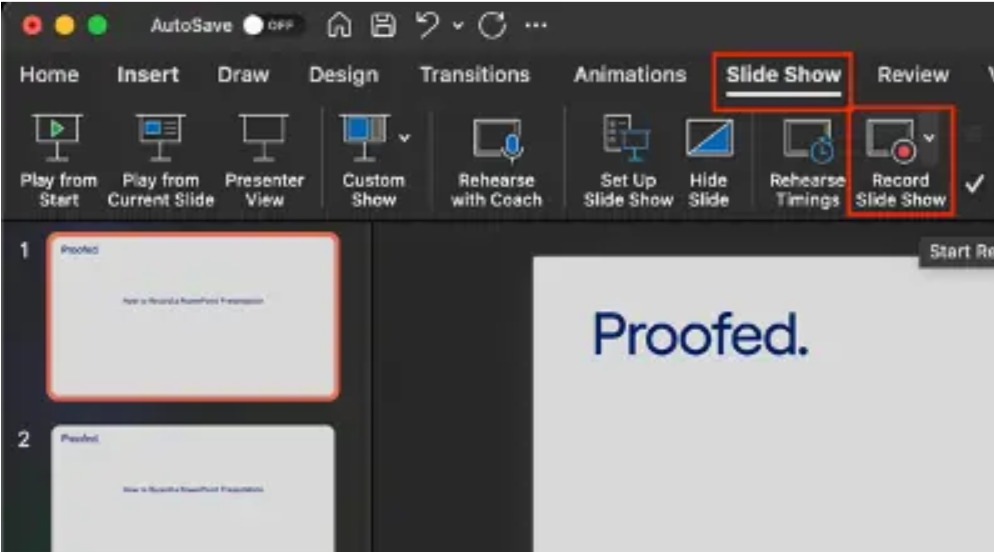The height and width of the screenshot is (552, 994).
Task: Switch to the Animations ribbon tab
Action: (x=630, y=75)
